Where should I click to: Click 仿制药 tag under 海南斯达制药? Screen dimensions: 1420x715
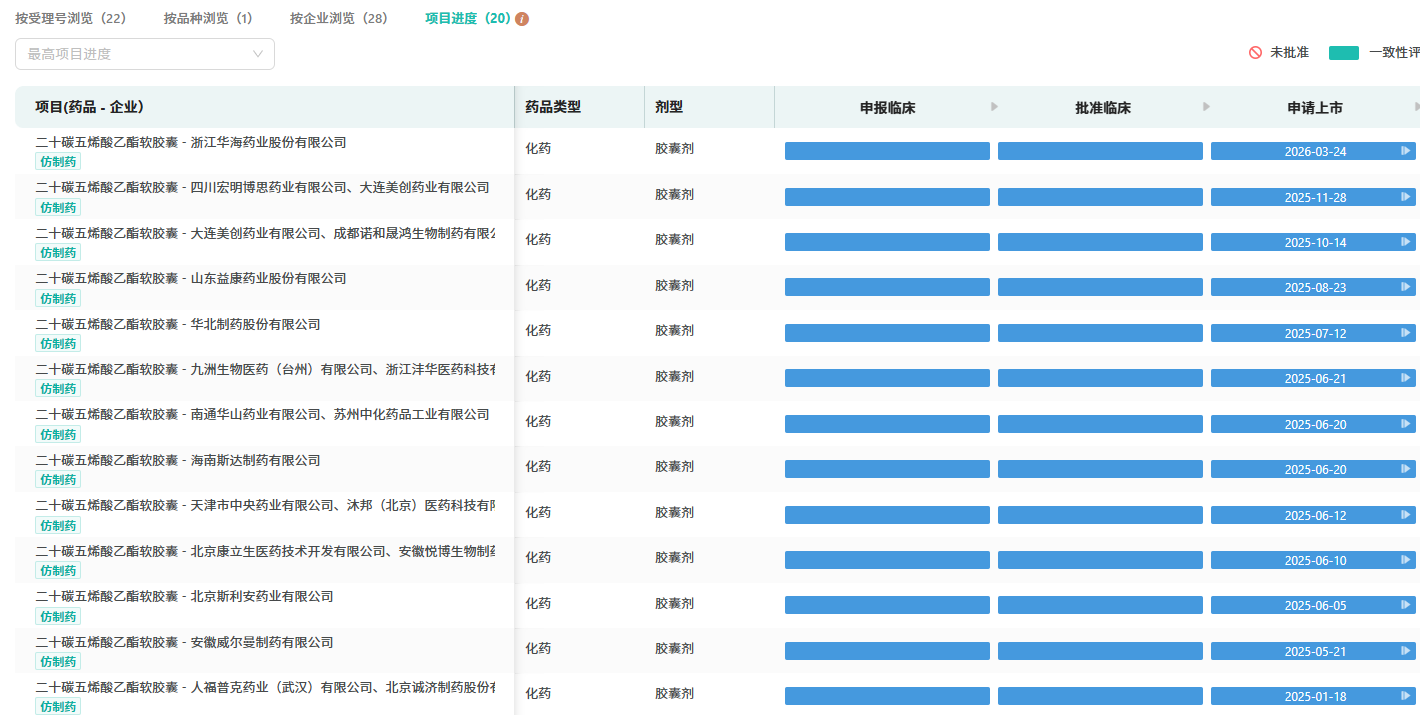[58, 480]
